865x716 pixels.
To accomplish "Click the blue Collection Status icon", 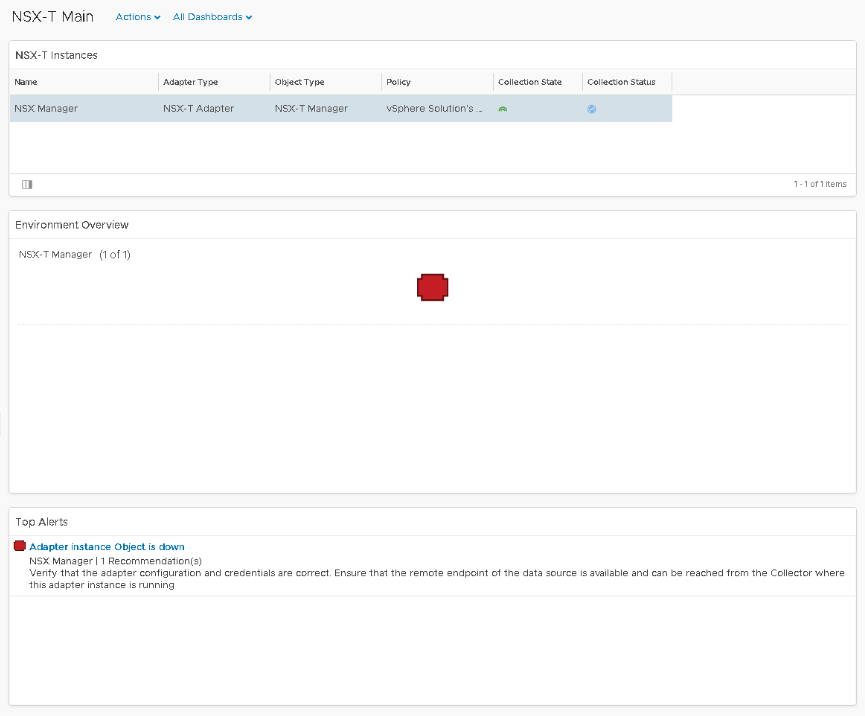I will pos(591,109).
